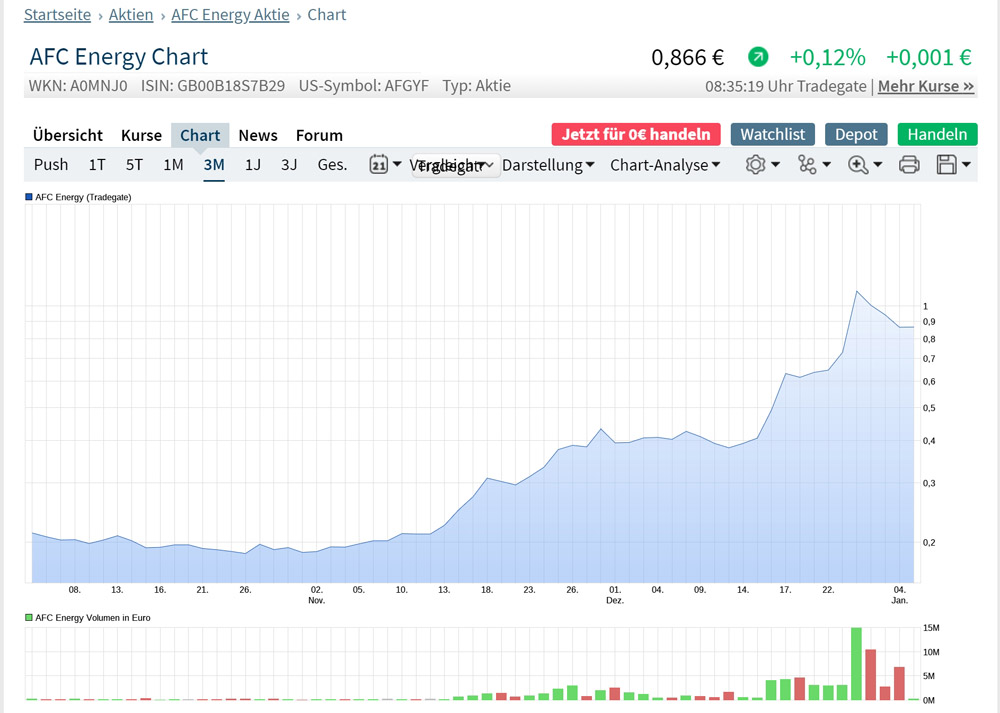Select the 3M time range
The height and width of the screenshot is (713, 1000).
click(x=214, y=165)
